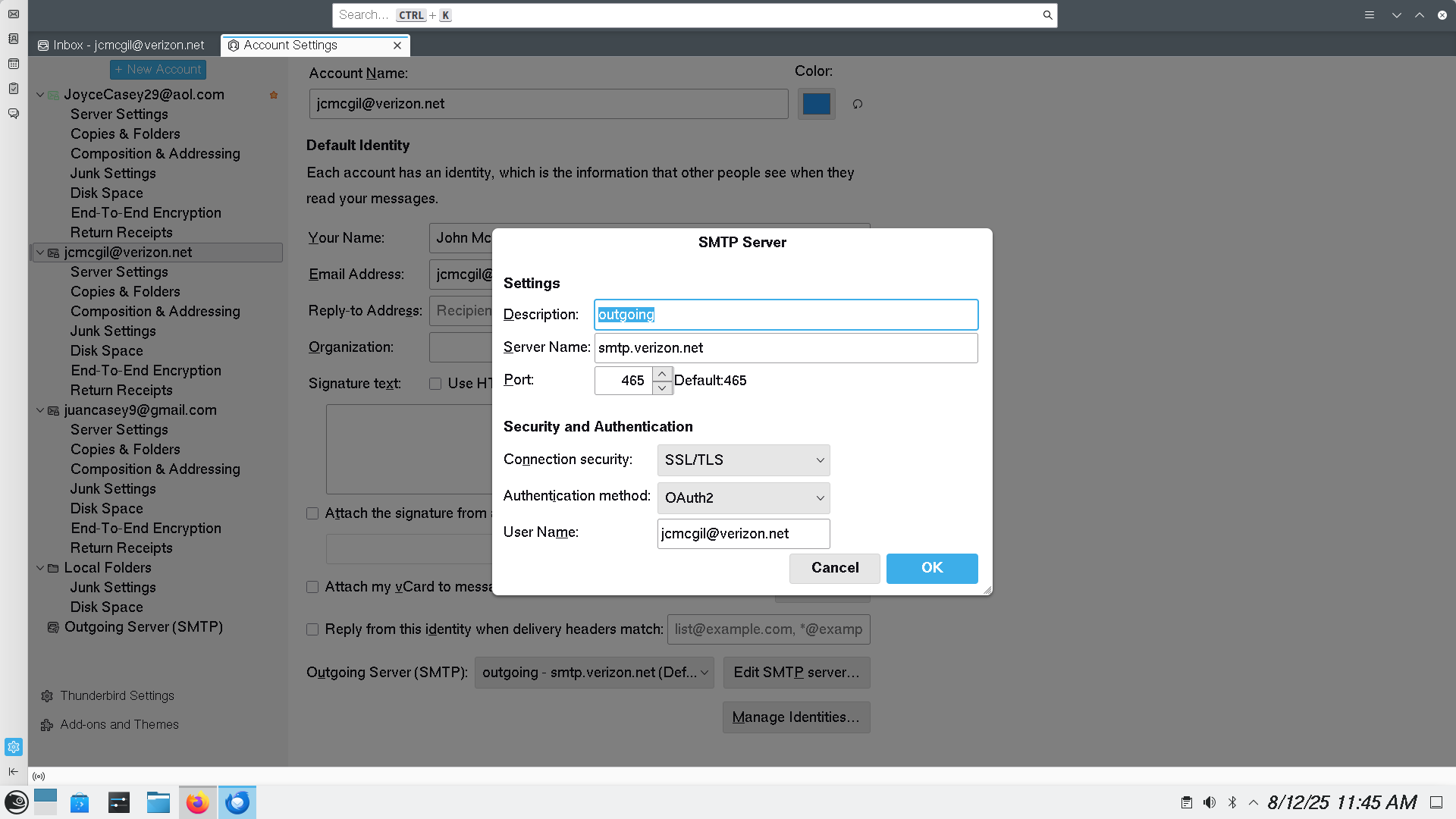Open the Chat space icon
The image size is (1456, 819).
[14, 114]
